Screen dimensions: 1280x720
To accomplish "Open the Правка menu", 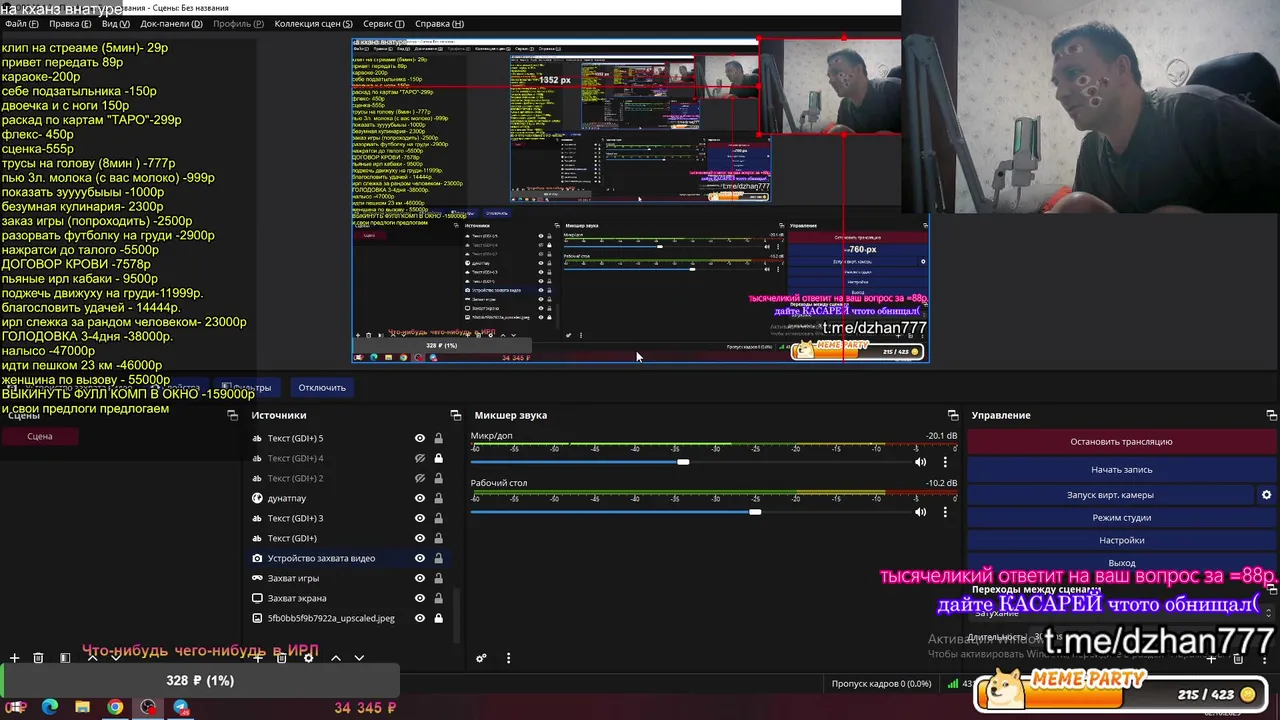I will pyautogui.click(x=69, y=24).
